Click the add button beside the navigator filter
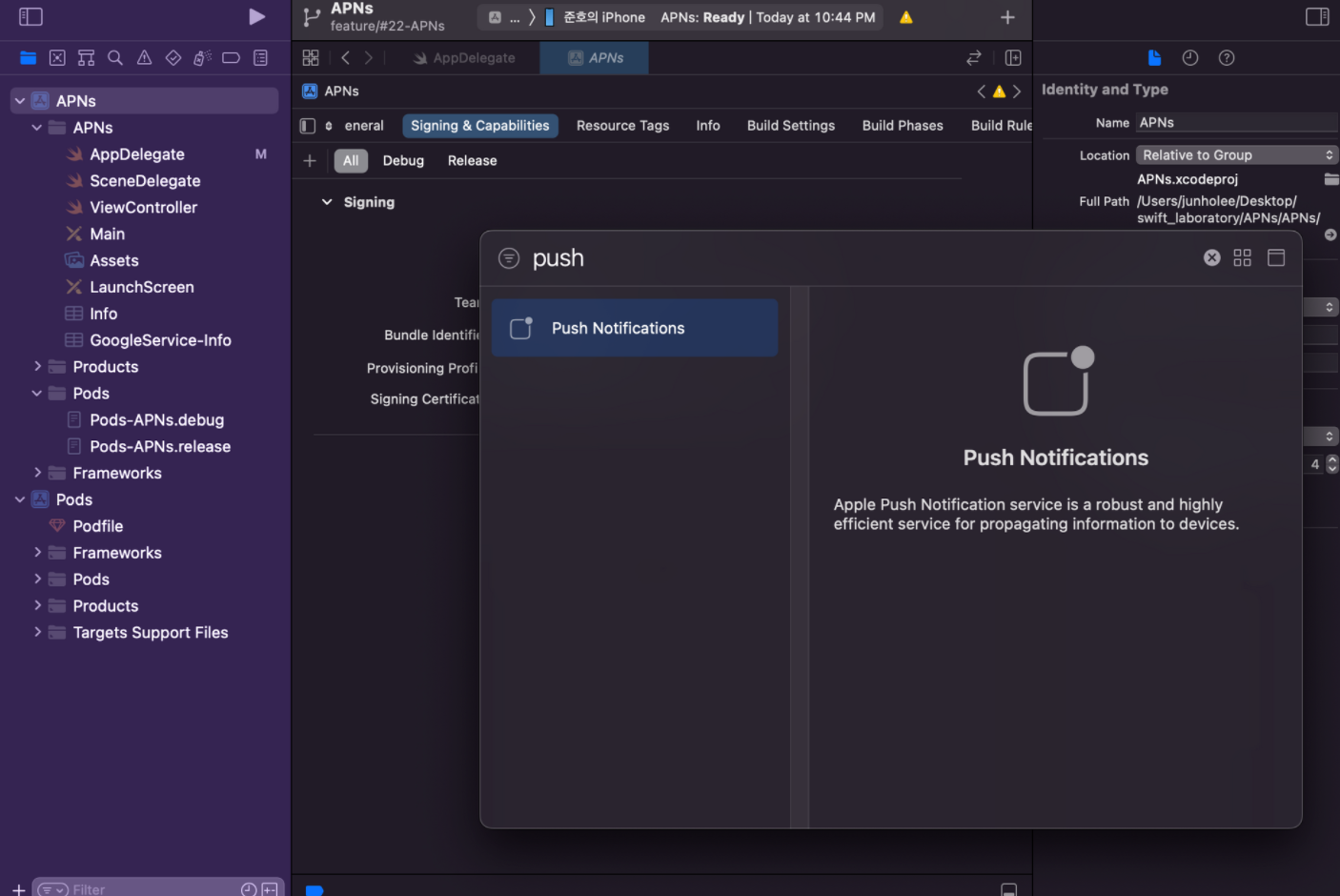The height and width of the screenshot is (896, 1340). (x=18, y=889)
